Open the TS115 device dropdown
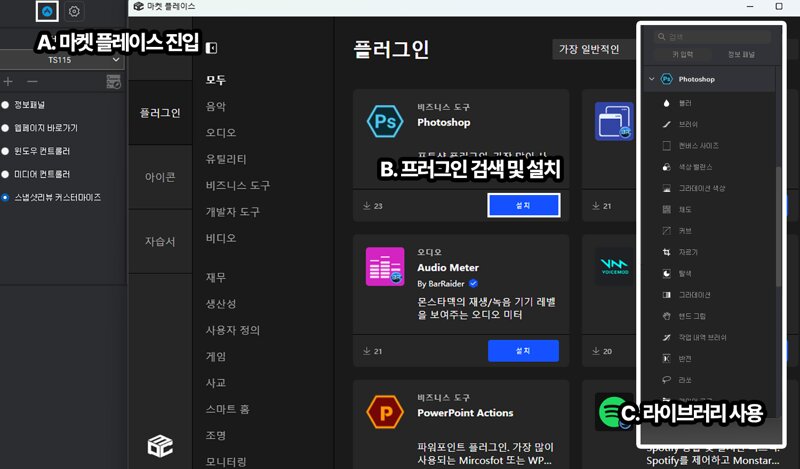Image resolution: width=800 pixels, height=469 pixels. coord(60,60)
